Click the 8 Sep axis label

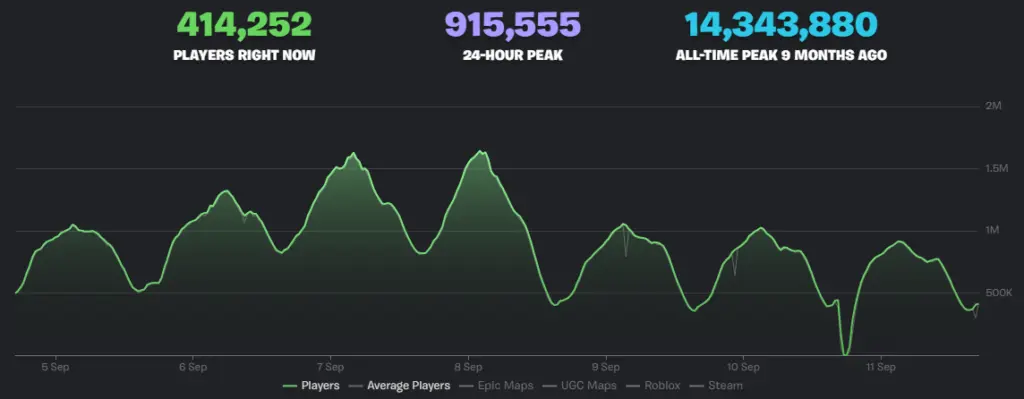click(468, 367)
